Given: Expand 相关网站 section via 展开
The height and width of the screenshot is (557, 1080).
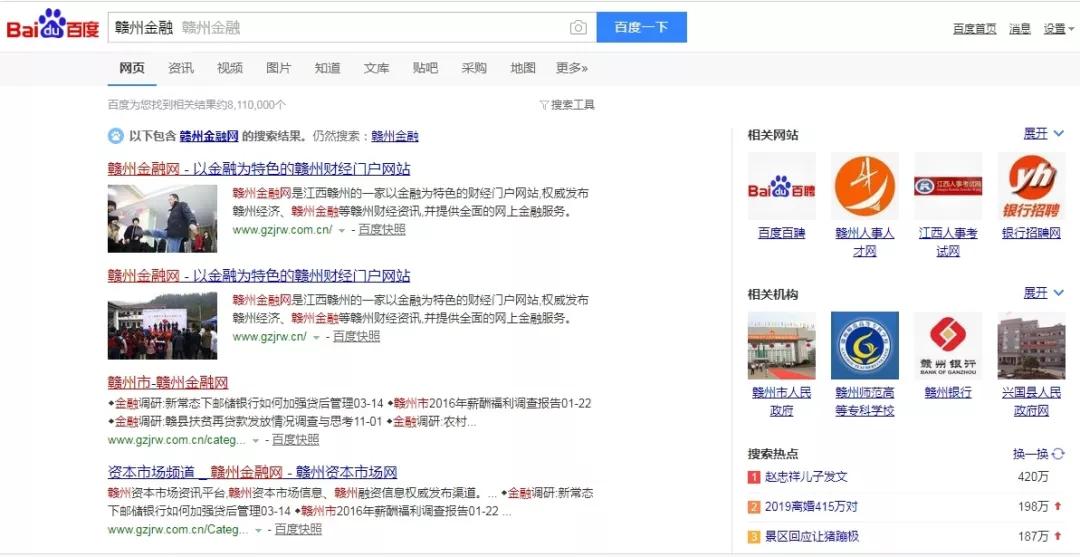Looking at the screenshot, I should point(1043,134).
